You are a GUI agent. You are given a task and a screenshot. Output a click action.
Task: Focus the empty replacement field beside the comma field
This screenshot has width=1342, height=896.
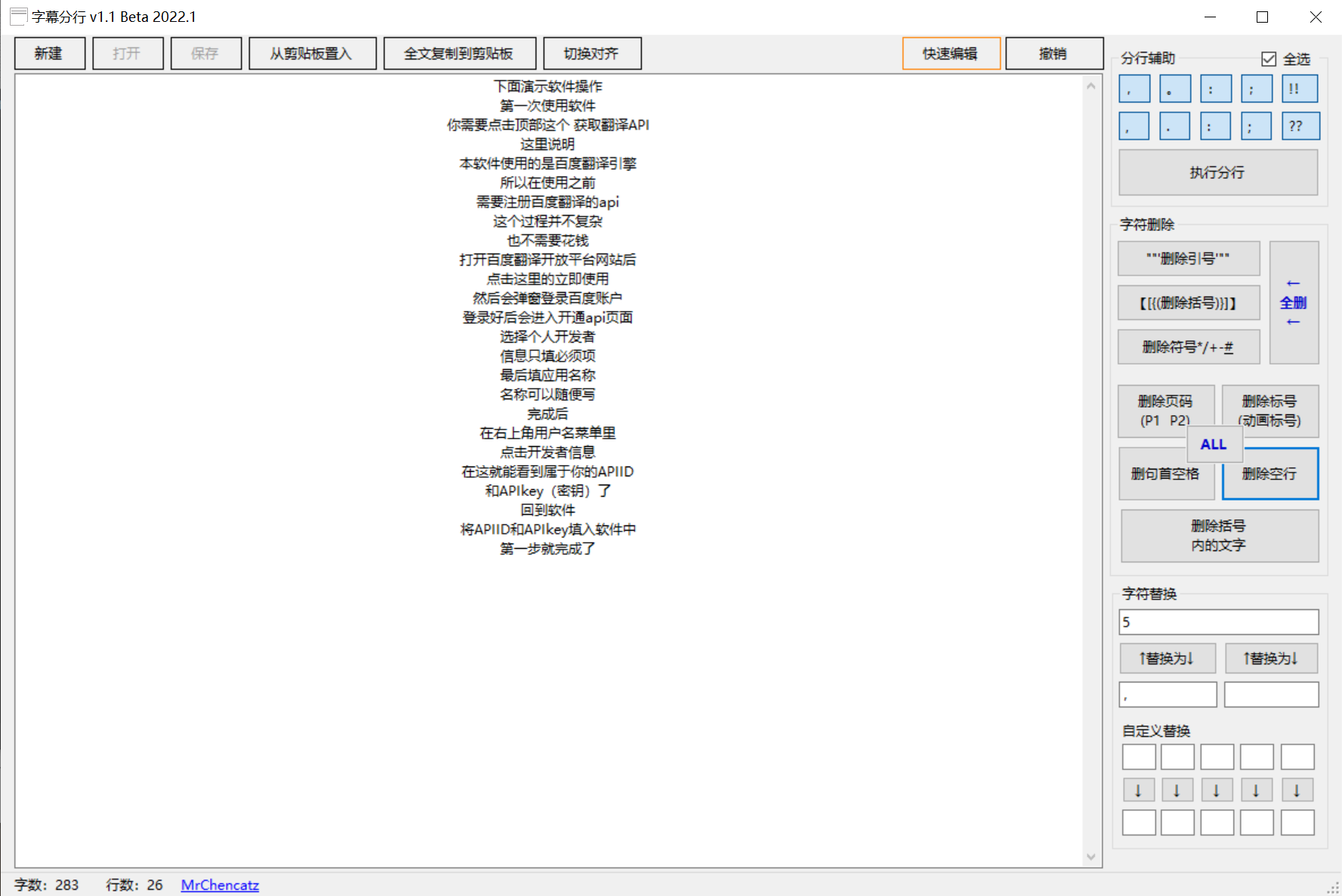[x=1272, y=694]
